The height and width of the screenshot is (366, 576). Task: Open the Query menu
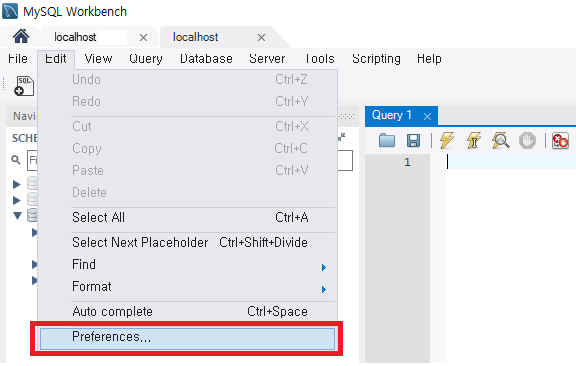click(146, 58)
